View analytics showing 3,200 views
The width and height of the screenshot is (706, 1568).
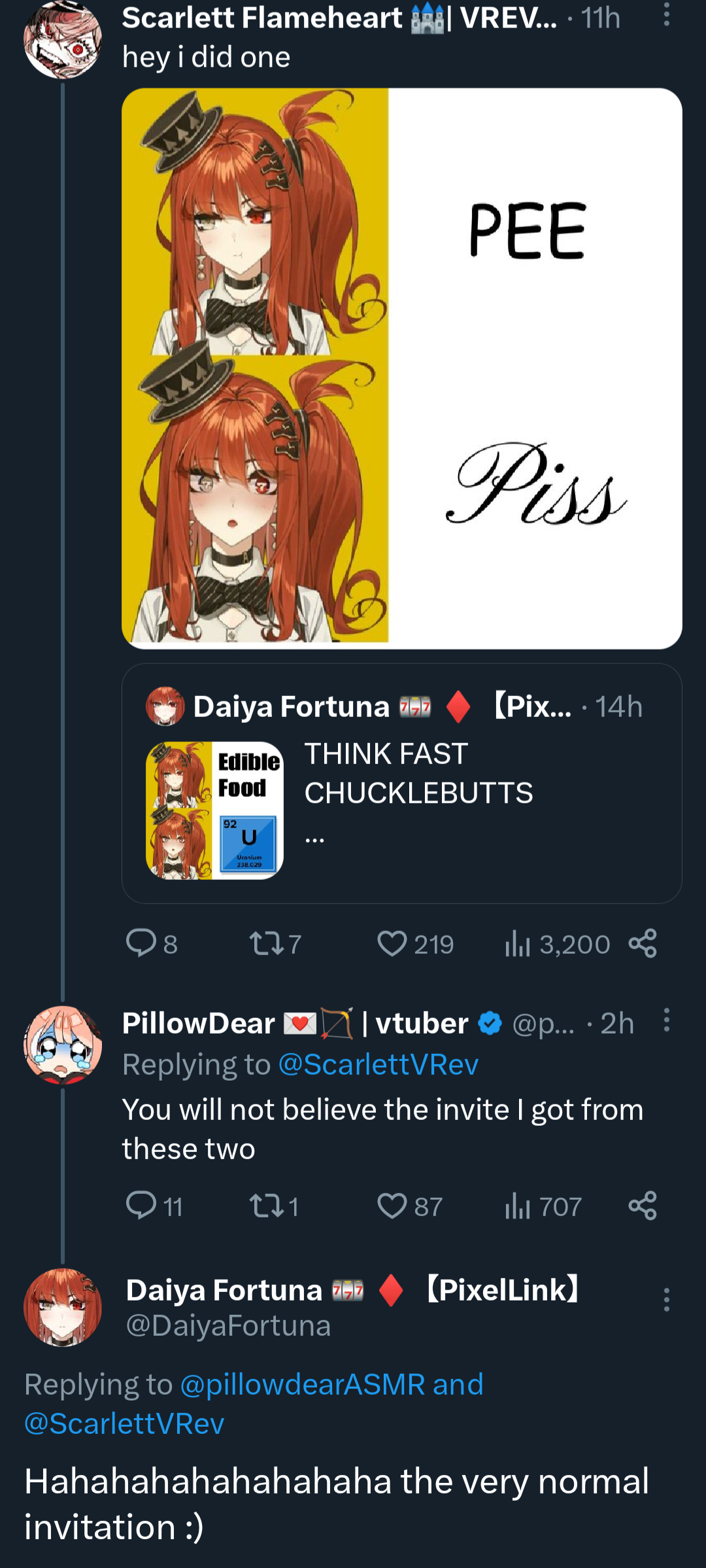click(518, 943)
